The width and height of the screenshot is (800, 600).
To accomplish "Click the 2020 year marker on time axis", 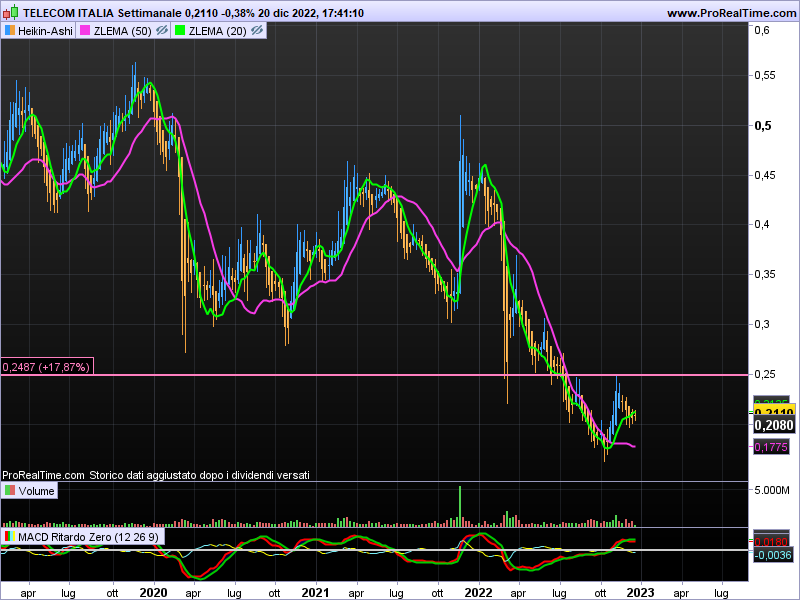I will pyautogui.click(x=153, y=591).
